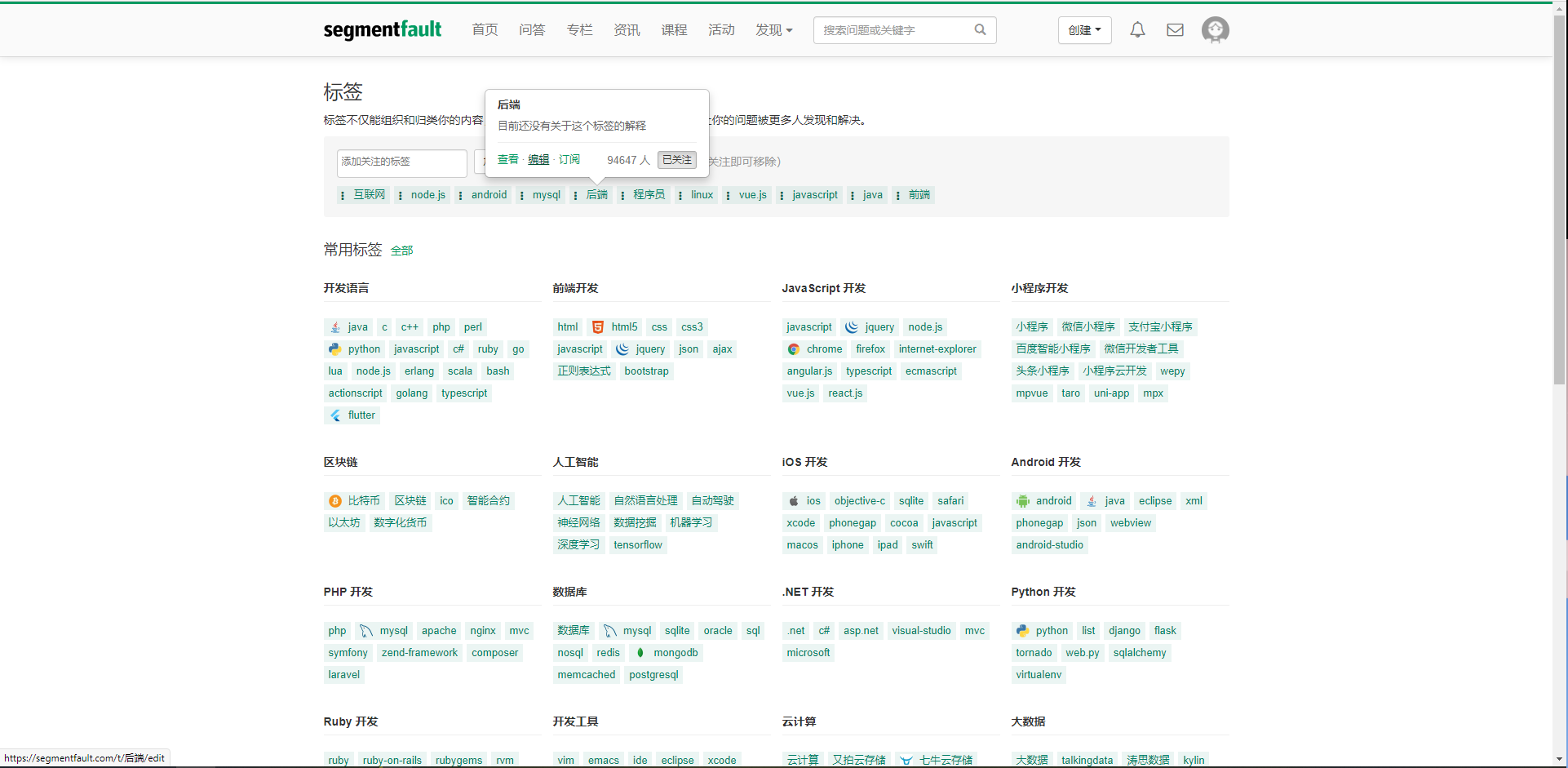The image size is (1568, 768).
Task: Click the Chrome logo icon
Action: (794, 349)
